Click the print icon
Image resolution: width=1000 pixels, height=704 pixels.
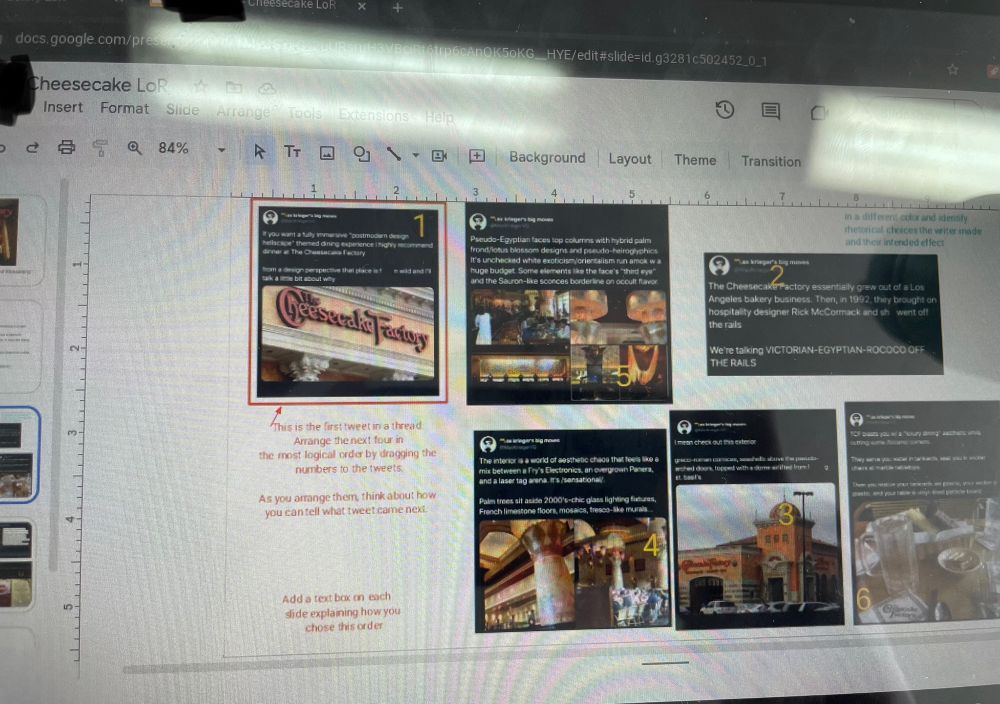click(66, 148)
